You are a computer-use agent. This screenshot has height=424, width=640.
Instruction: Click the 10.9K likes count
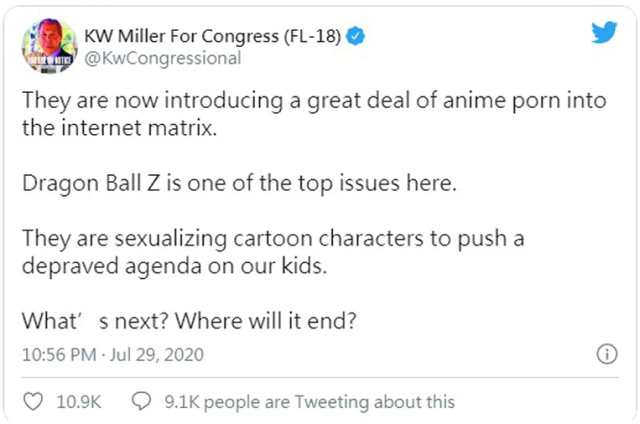(79, 401)
